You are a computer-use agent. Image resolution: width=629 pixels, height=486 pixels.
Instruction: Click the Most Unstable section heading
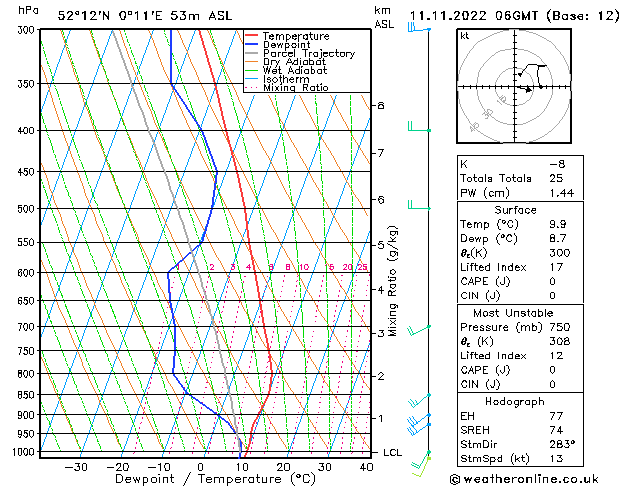click(513, 313)
